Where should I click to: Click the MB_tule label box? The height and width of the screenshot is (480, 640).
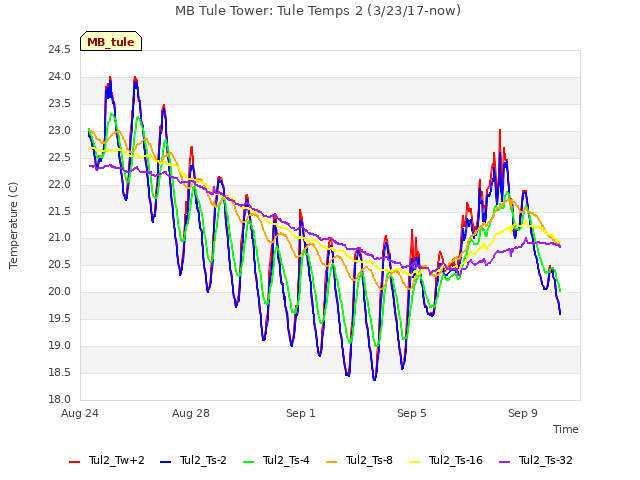[111, 41]
